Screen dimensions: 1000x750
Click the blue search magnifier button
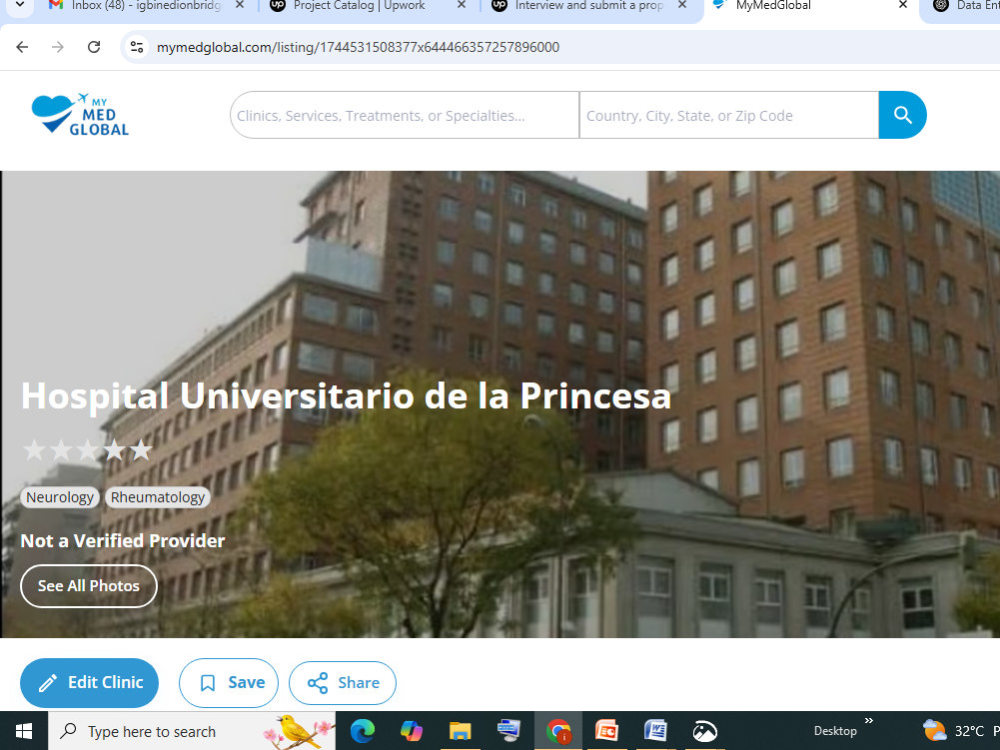coord(902,115)
